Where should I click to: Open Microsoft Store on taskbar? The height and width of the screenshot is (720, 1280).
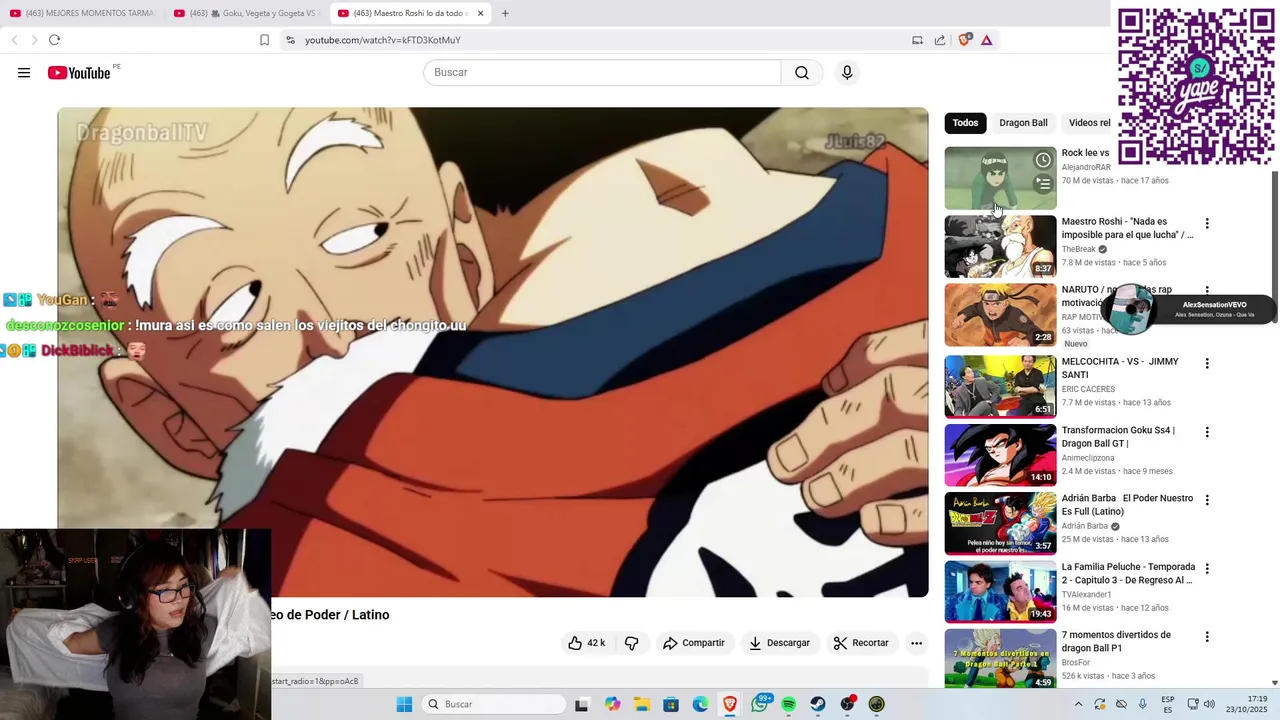pos(671,704)
